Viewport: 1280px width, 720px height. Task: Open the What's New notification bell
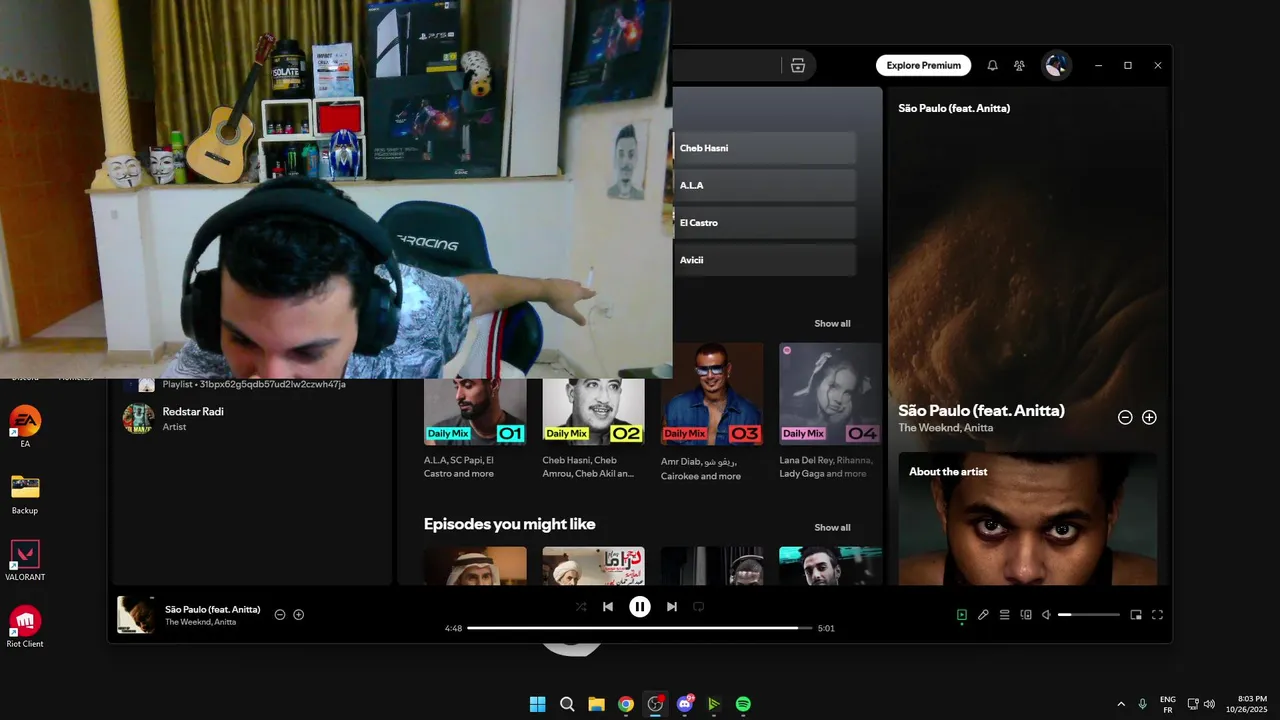pos(992,65)
